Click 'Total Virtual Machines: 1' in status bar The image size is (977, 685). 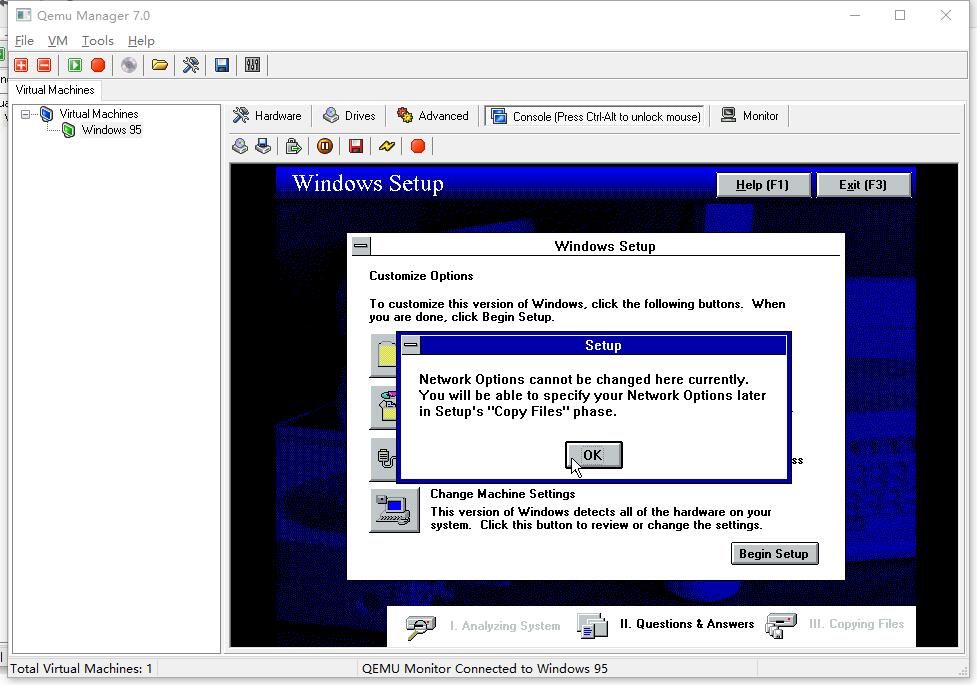81,669
